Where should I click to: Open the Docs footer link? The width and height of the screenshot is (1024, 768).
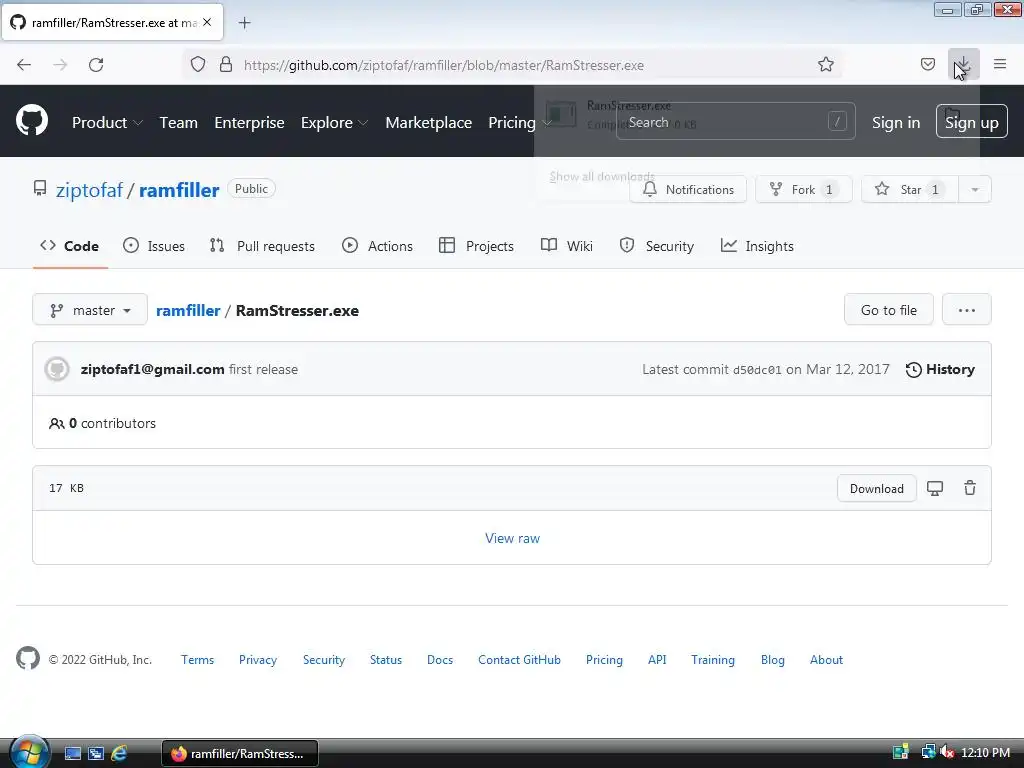click(440, 660)
